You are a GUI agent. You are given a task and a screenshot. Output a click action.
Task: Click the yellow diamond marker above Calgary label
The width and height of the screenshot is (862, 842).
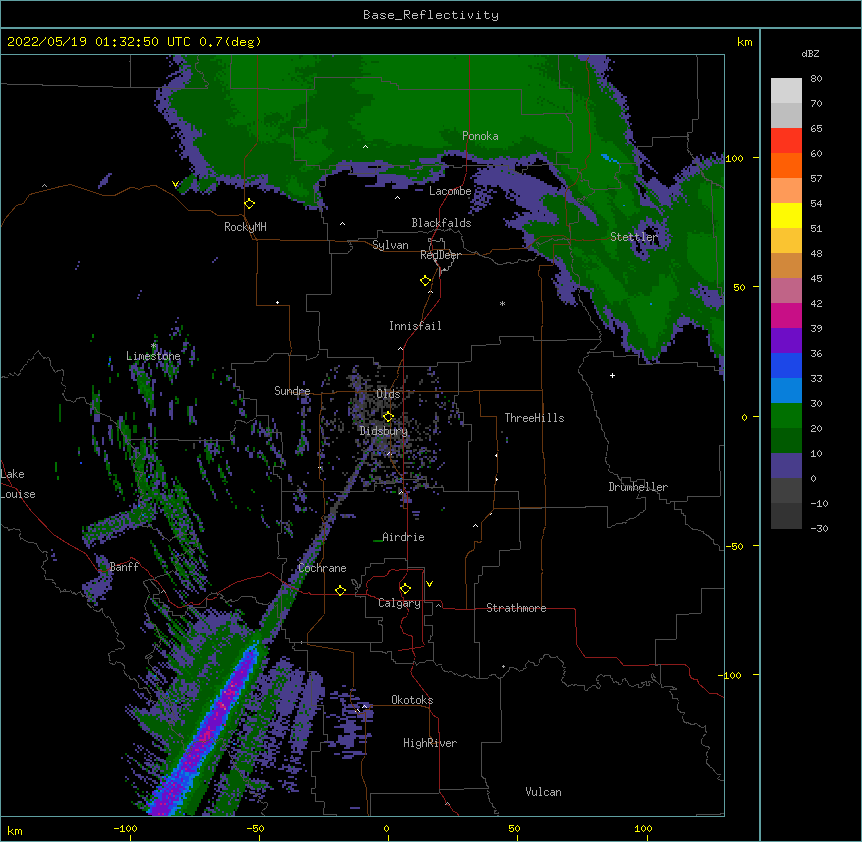[405, 589]
